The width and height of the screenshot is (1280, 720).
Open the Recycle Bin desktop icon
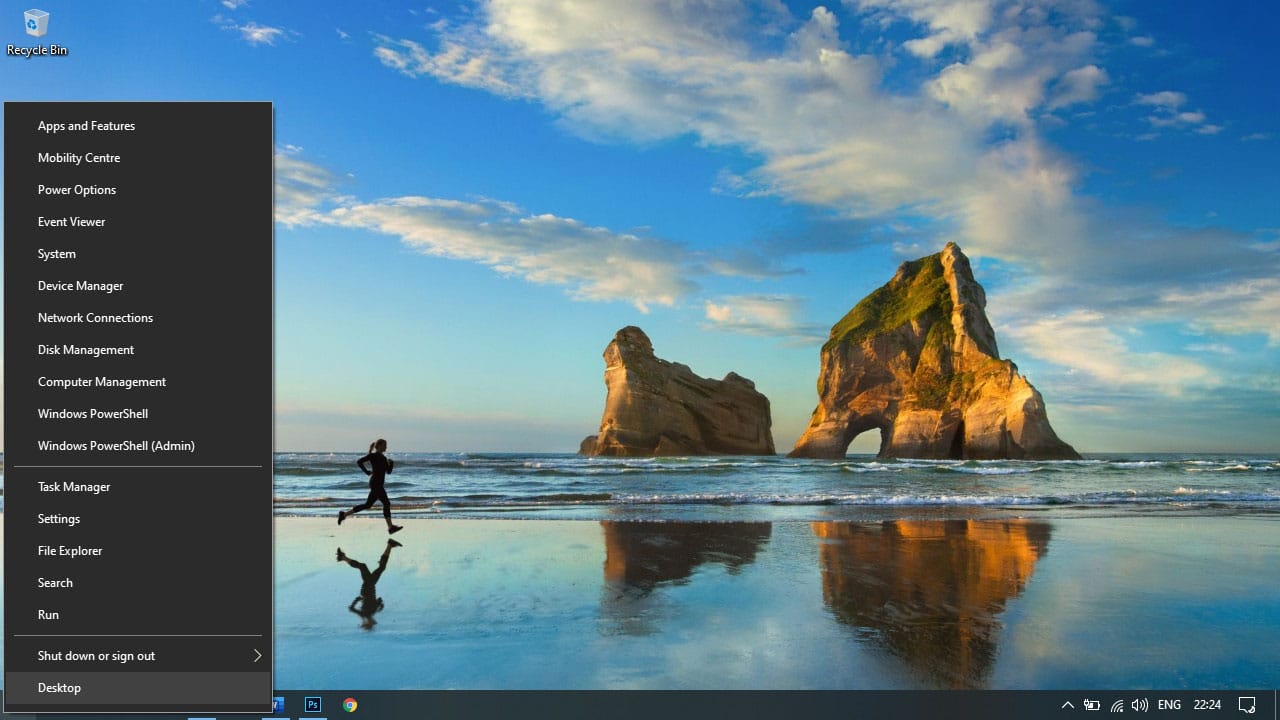36,32
